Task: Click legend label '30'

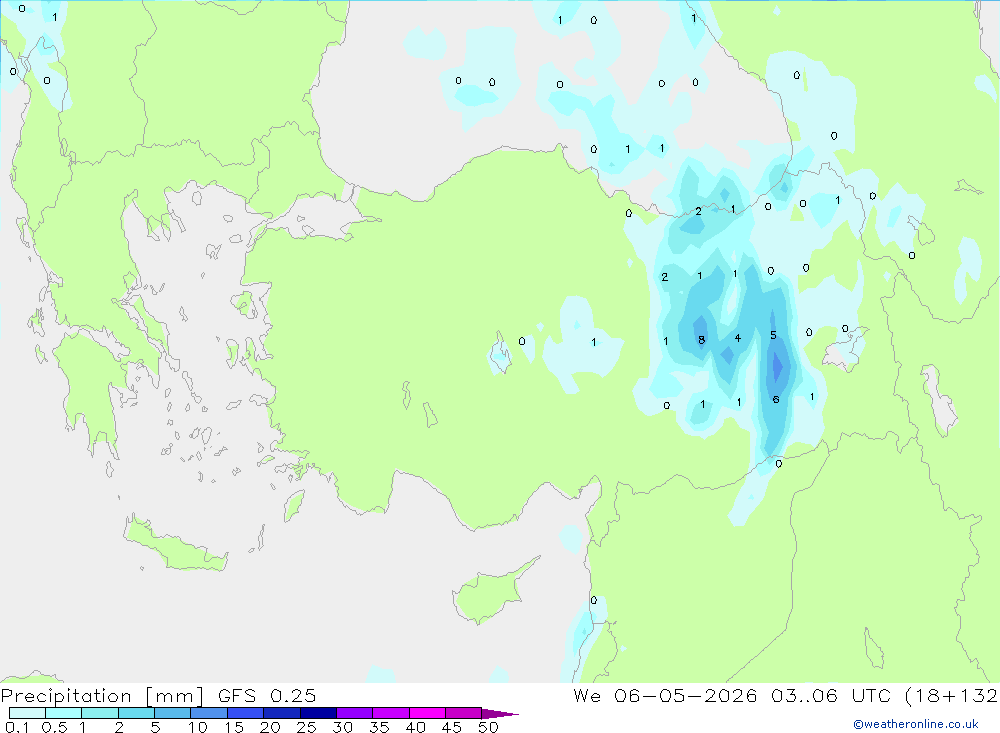Action: pos(342,727)
